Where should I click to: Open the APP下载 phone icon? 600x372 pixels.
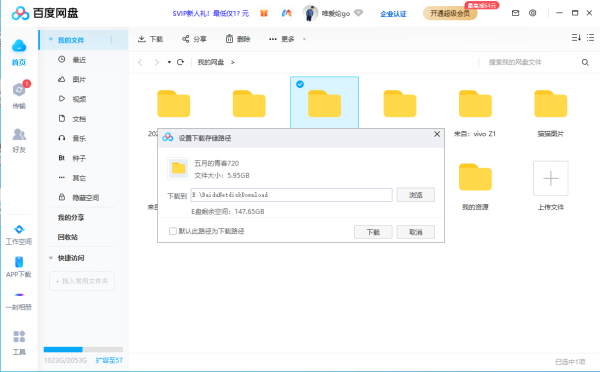point(19,262)
